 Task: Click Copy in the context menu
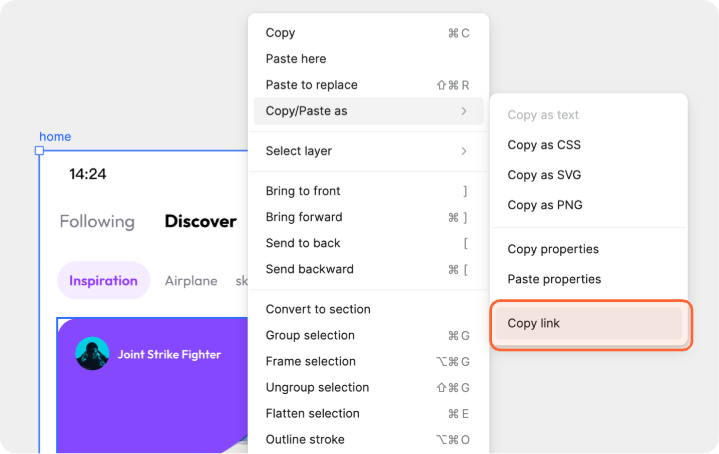coord(281,33)
